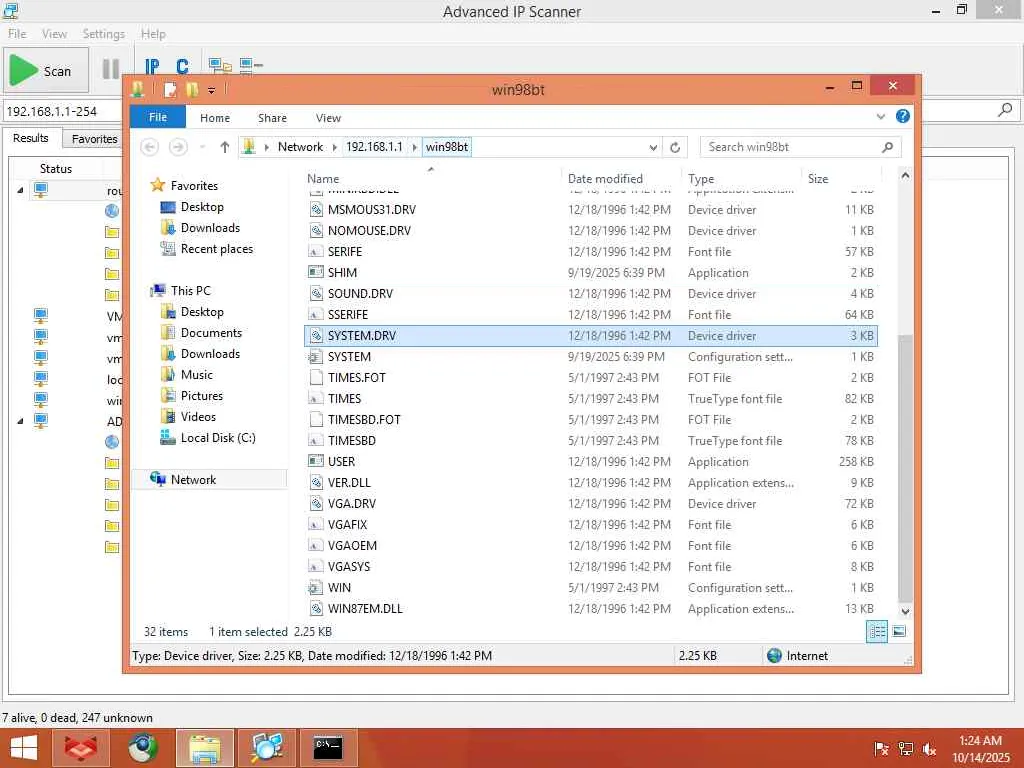The height and width of the screenshot is (768, 1024).
Task: Open the Action Center flag icon
Action: (881, 749)
